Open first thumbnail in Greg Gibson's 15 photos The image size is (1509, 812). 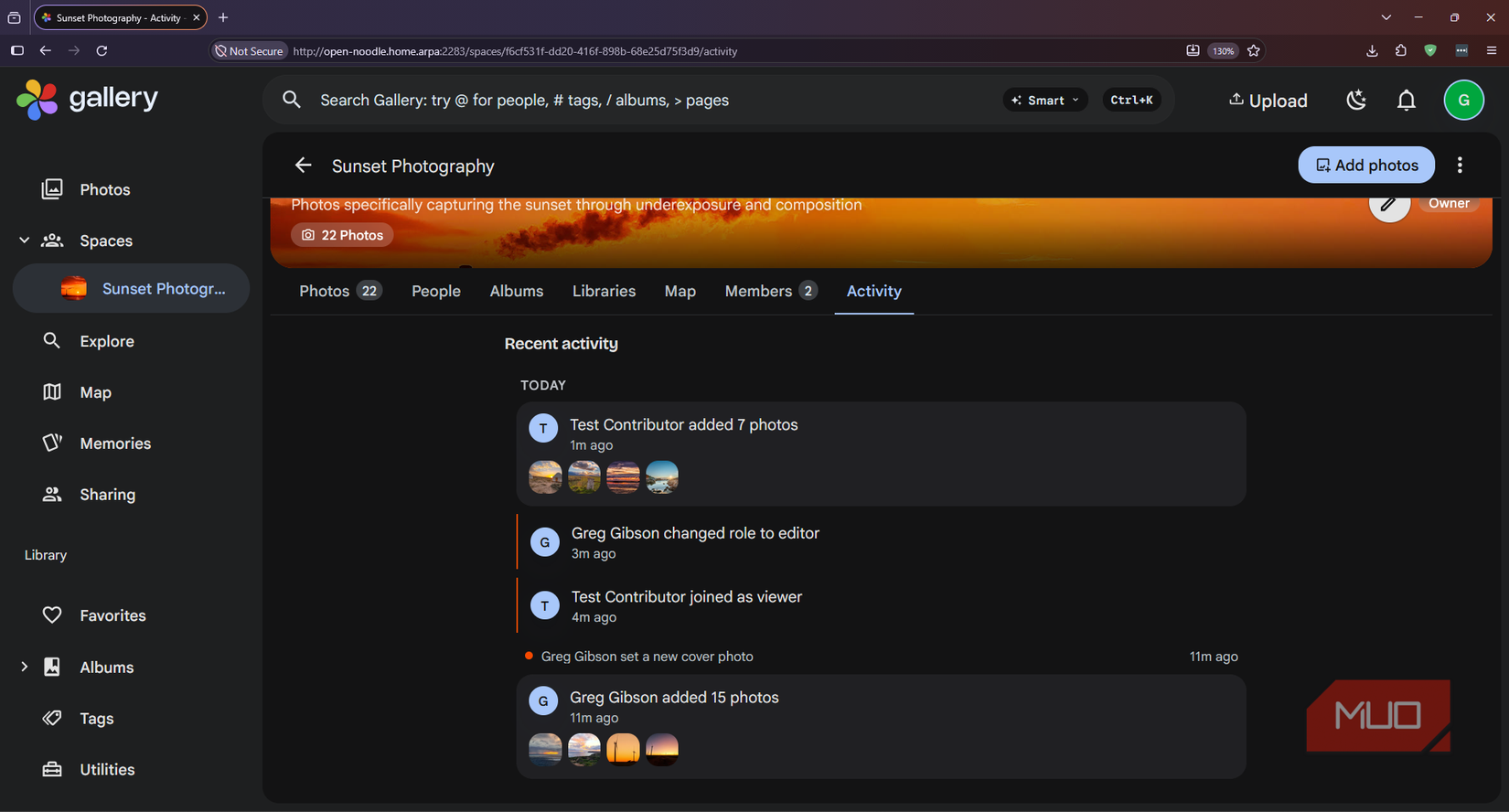pyautogui.click(x=545, y=750)
